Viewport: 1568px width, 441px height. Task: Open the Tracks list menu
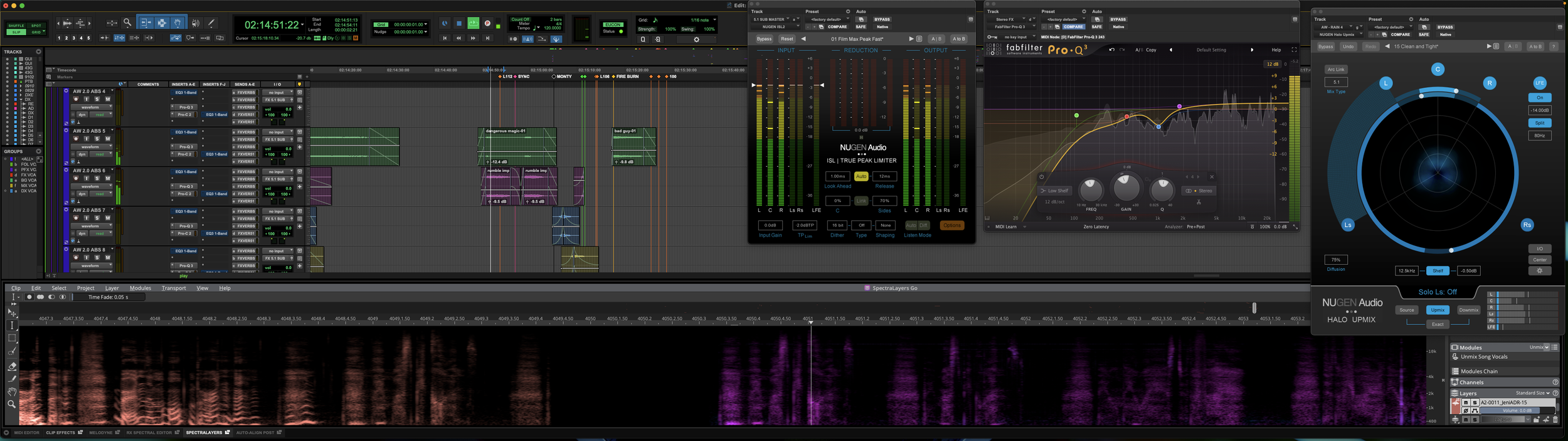coord(39,51)
